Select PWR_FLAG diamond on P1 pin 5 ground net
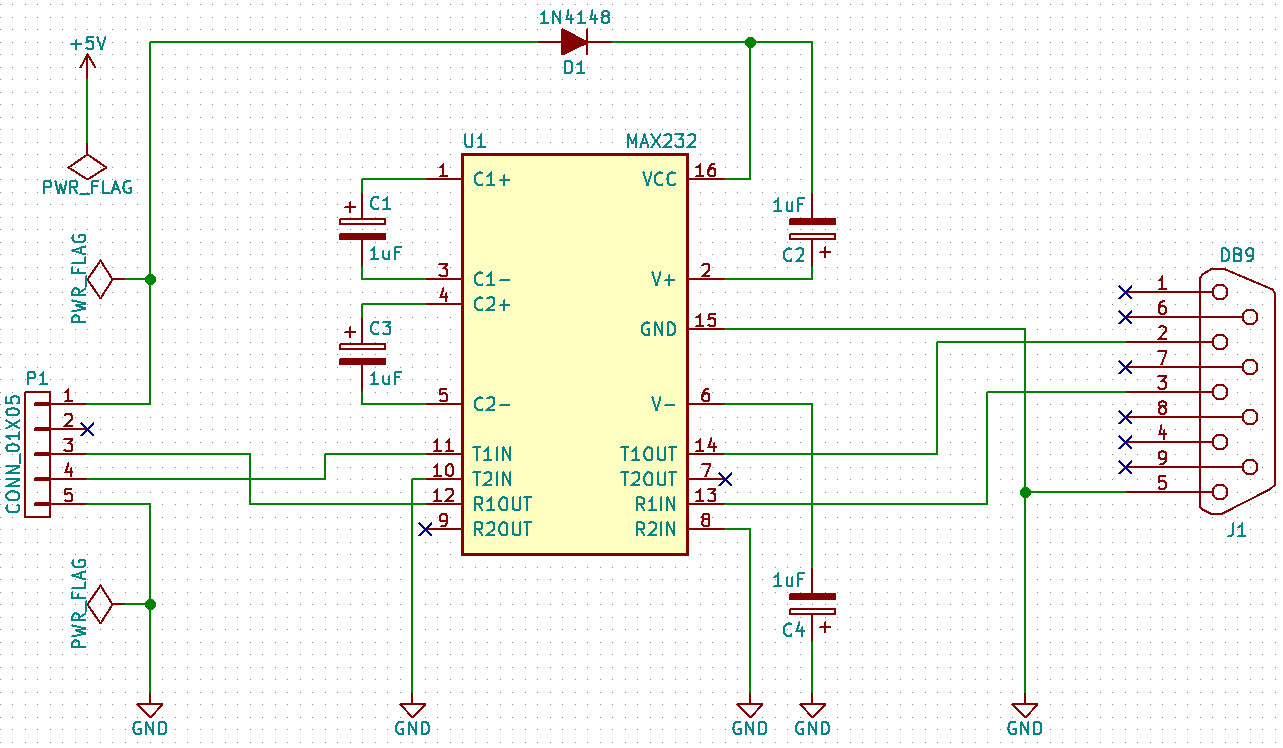This screenshot has width=1283, height=748. (100, 604)
